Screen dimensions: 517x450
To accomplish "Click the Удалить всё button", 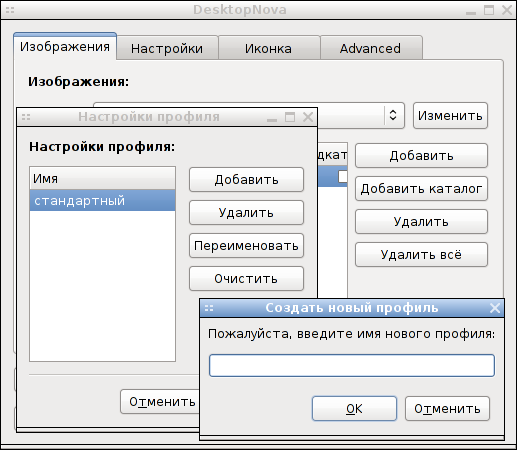I will point(421,255).
